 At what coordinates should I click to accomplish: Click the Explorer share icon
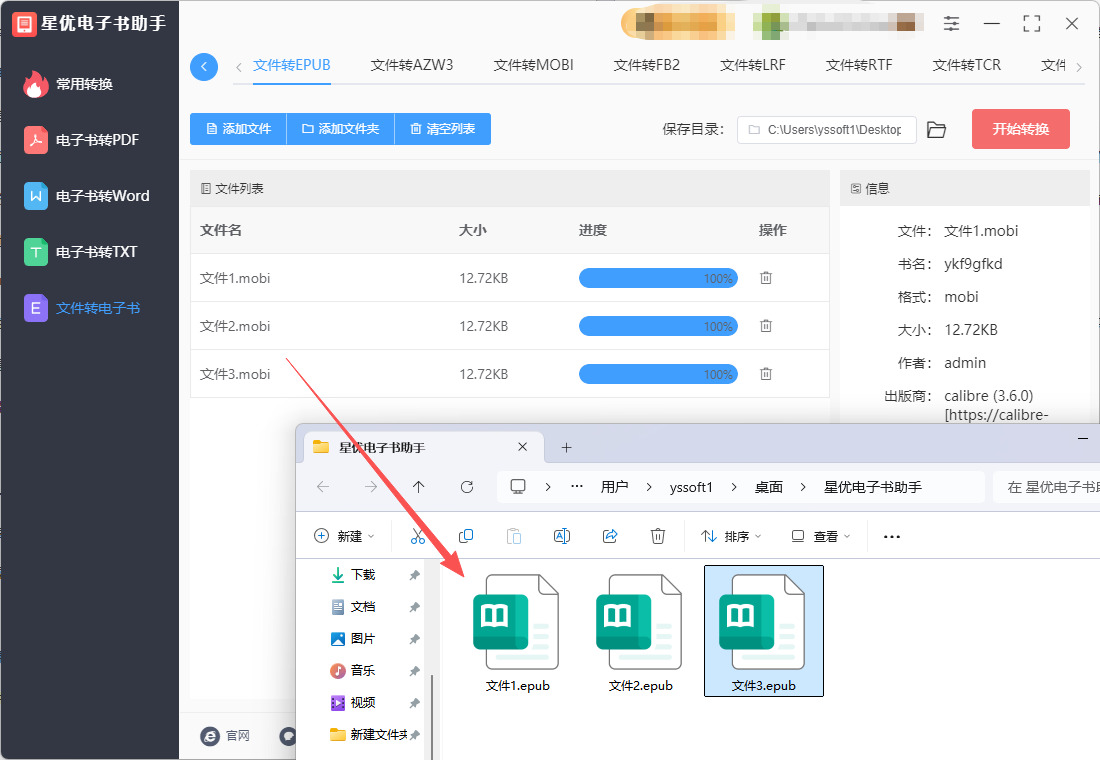pos(610,536)
